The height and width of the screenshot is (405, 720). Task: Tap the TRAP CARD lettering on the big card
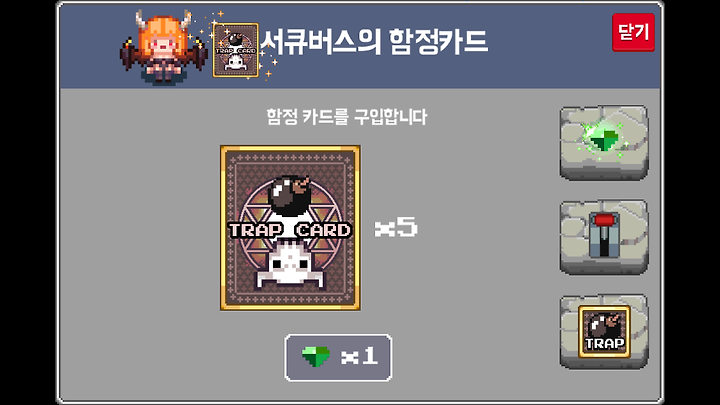[x=290, y=230]
